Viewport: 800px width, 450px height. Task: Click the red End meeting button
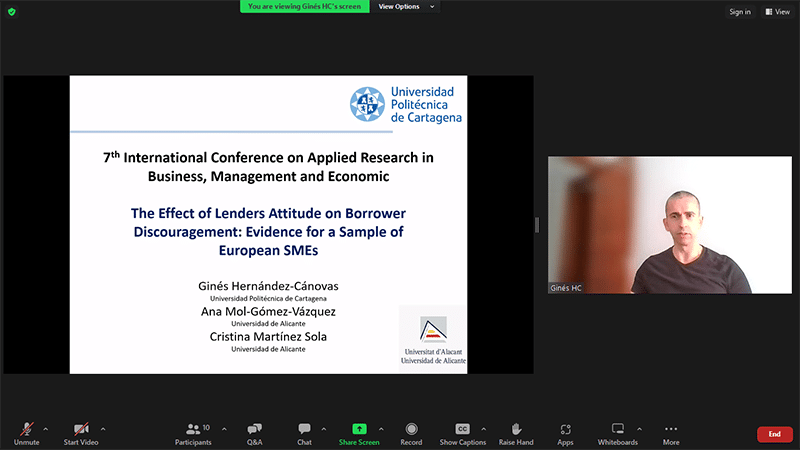pos(774,434)
